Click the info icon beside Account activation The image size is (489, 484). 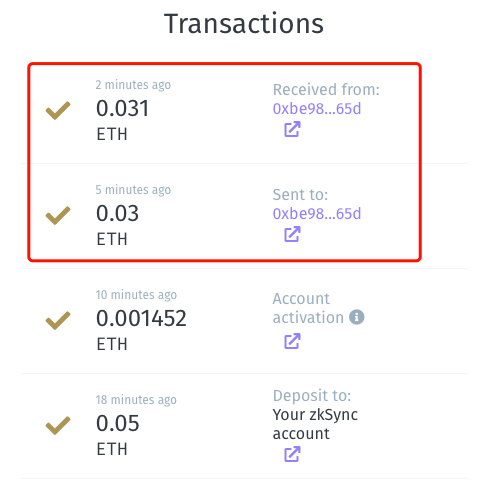[x=357, y=317]
